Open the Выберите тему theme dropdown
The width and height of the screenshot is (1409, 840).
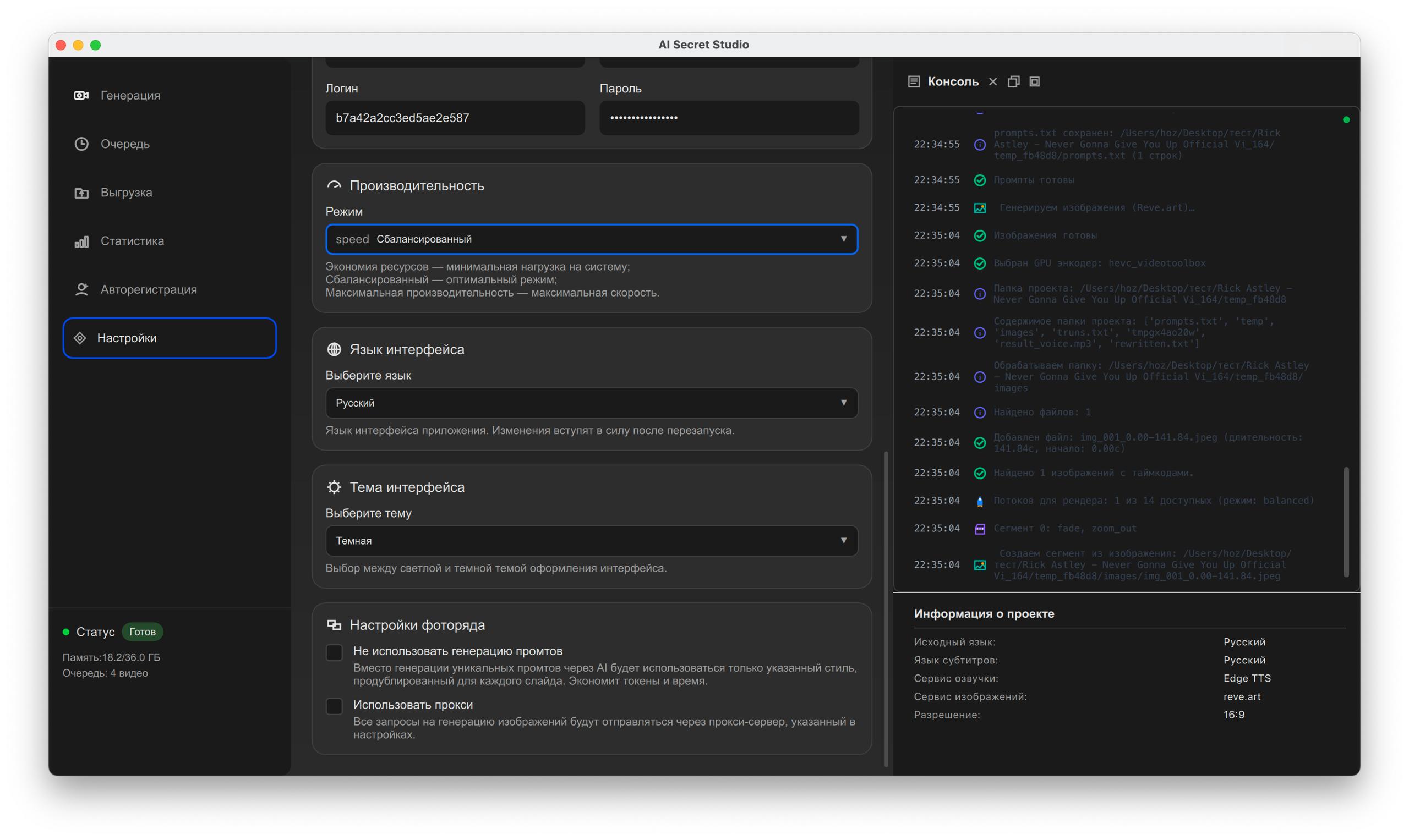point(591,541)
